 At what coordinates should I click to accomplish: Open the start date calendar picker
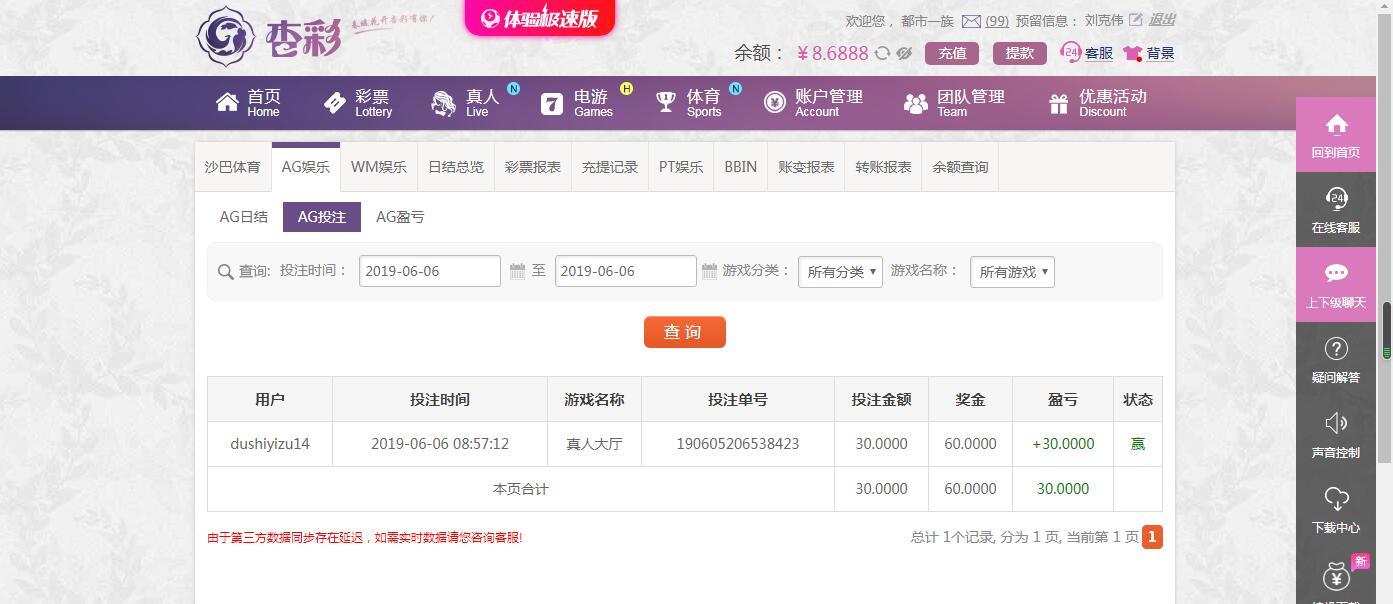click(x=517, y=271)
